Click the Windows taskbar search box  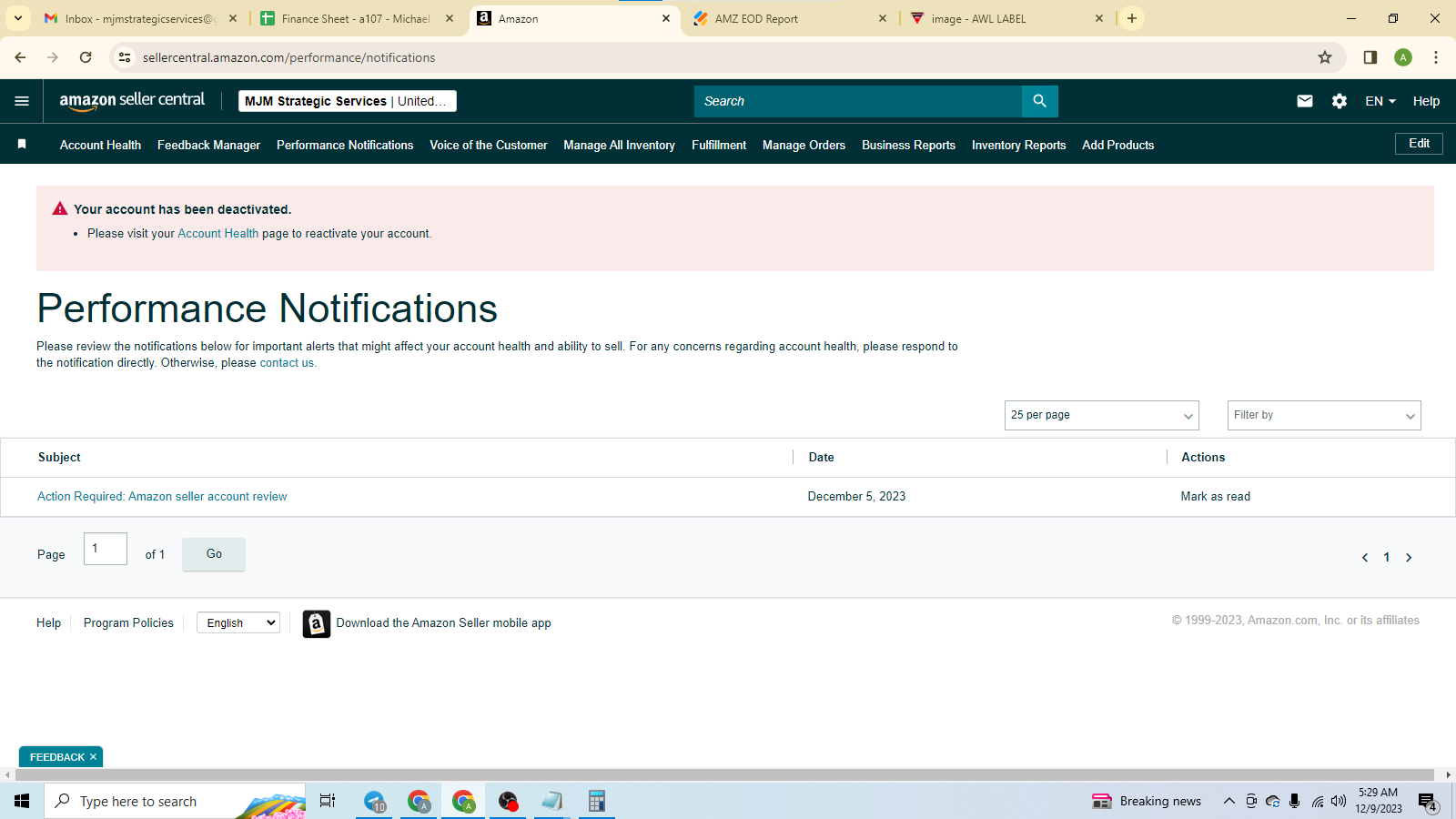pos(175,801)
